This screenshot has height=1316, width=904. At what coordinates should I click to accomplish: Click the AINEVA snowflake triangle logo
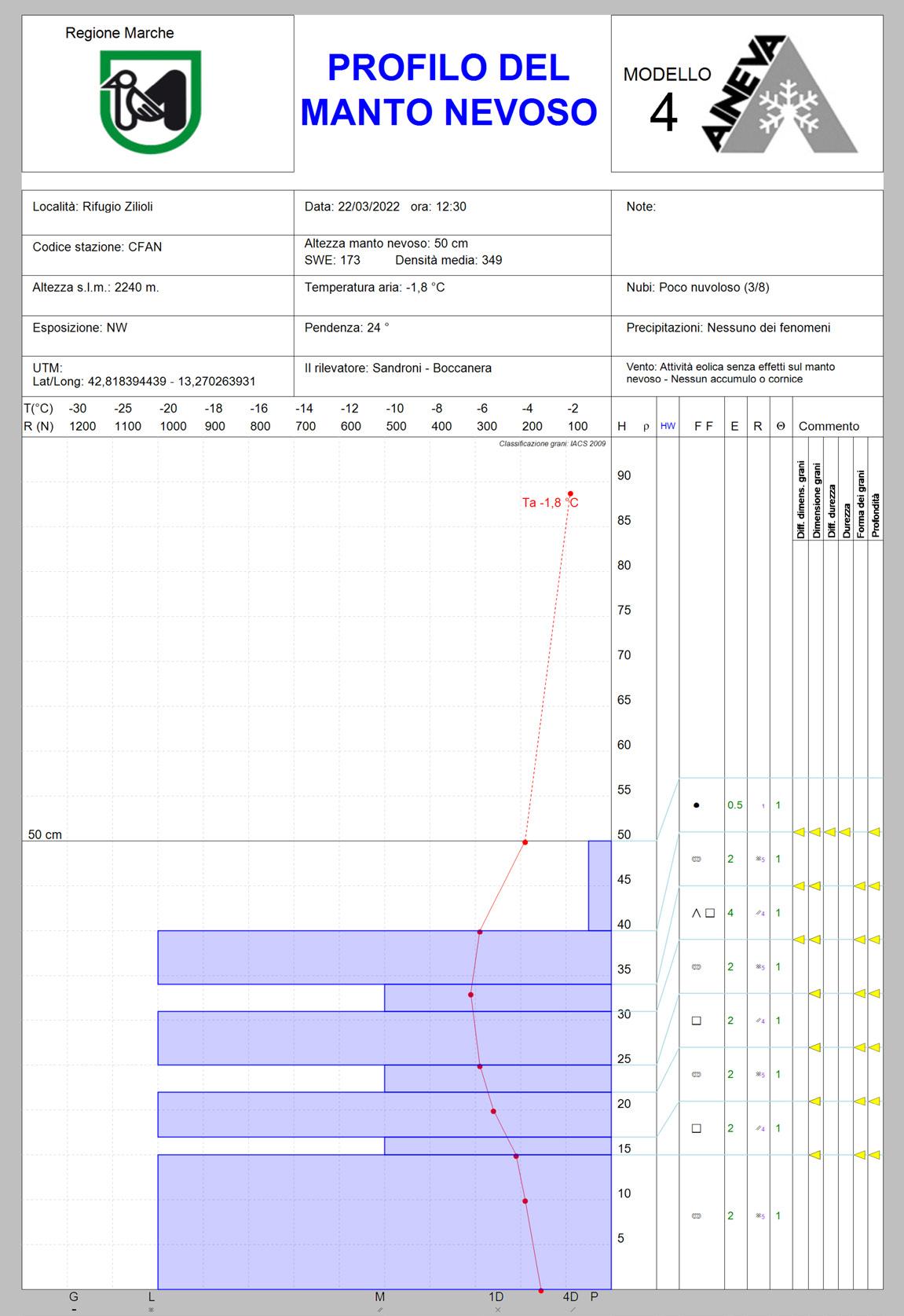778,94
